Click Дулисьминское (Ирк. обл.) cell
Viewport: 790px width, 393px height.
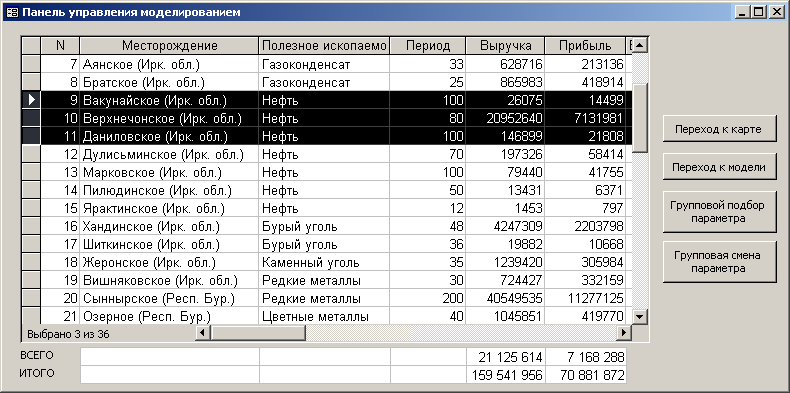click(169, 154)
